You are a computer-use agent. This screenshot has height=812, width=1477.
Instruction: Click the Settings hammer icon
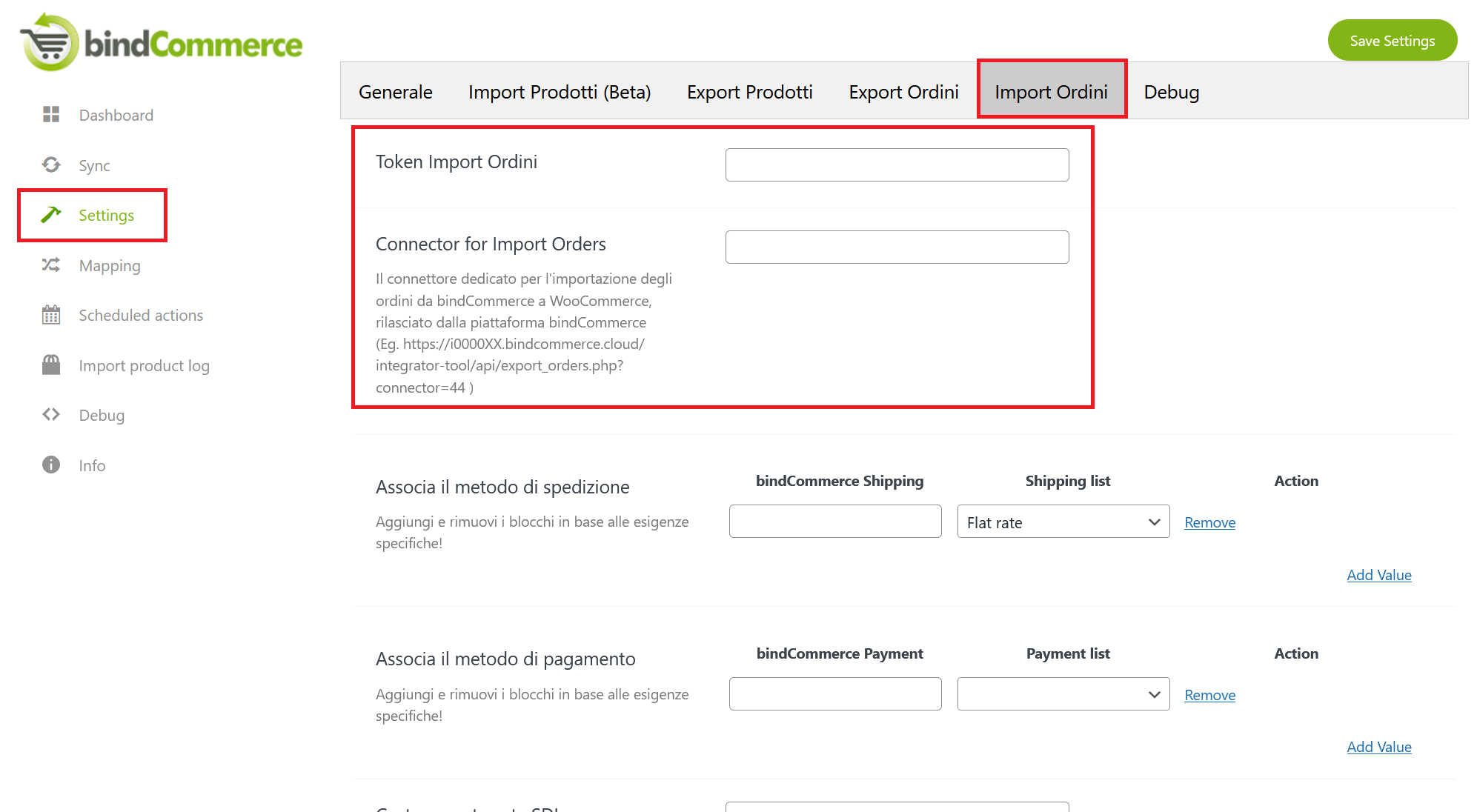point(51,215)
